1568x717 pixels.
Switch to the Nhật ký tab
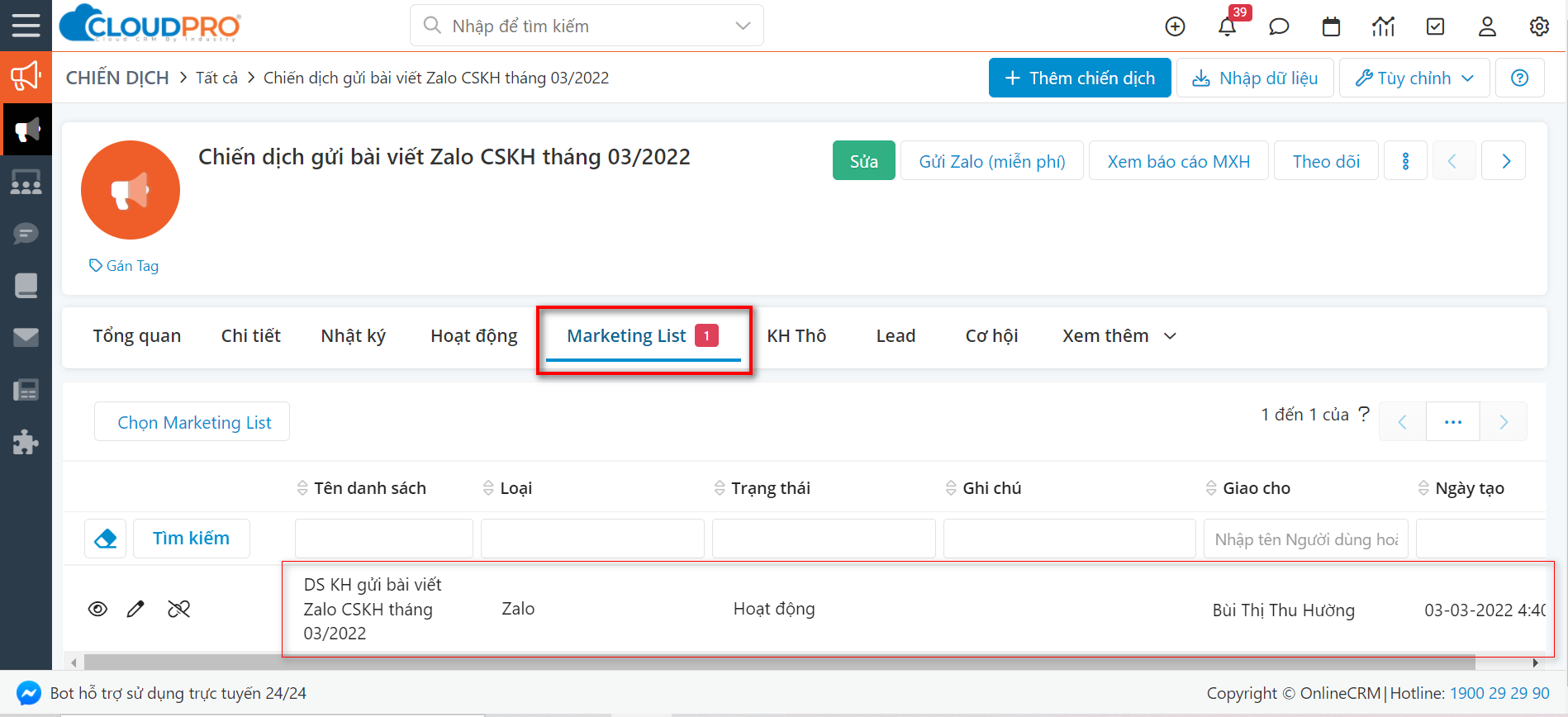354,336
